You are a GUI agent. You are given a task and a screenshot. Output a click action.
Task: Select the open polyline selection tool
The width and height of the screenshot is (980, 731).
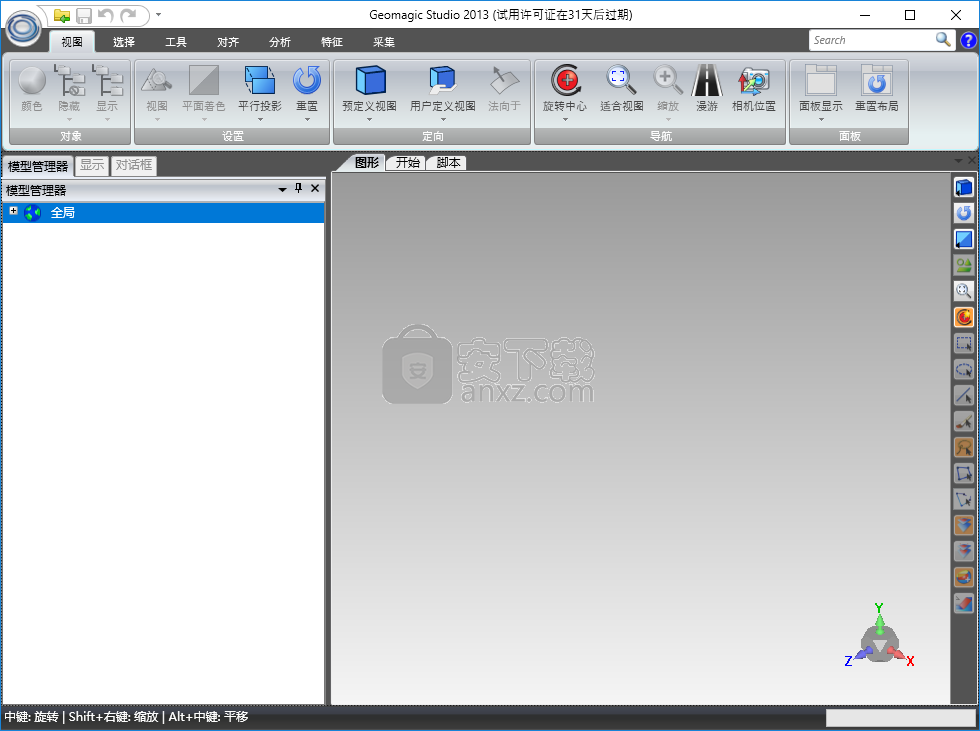(964, 499)
